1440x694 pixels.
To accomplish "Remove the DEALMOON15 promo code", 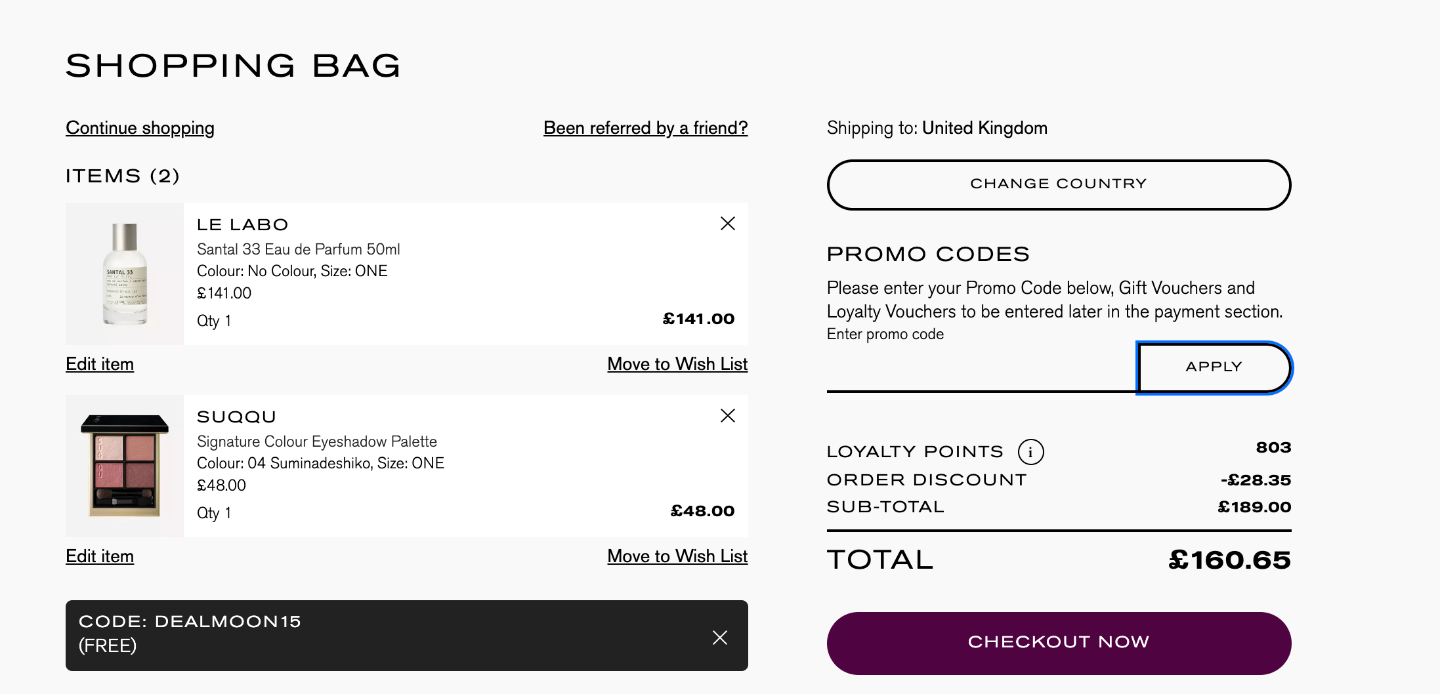I will click(720, 637).
